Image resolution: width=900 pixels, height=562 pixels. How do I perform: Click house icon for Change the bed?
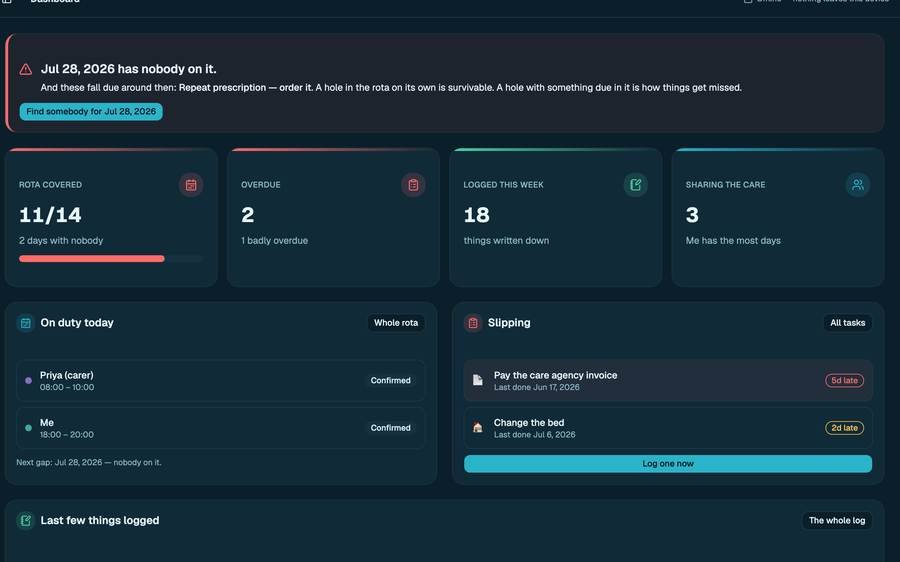click(478, 428)
